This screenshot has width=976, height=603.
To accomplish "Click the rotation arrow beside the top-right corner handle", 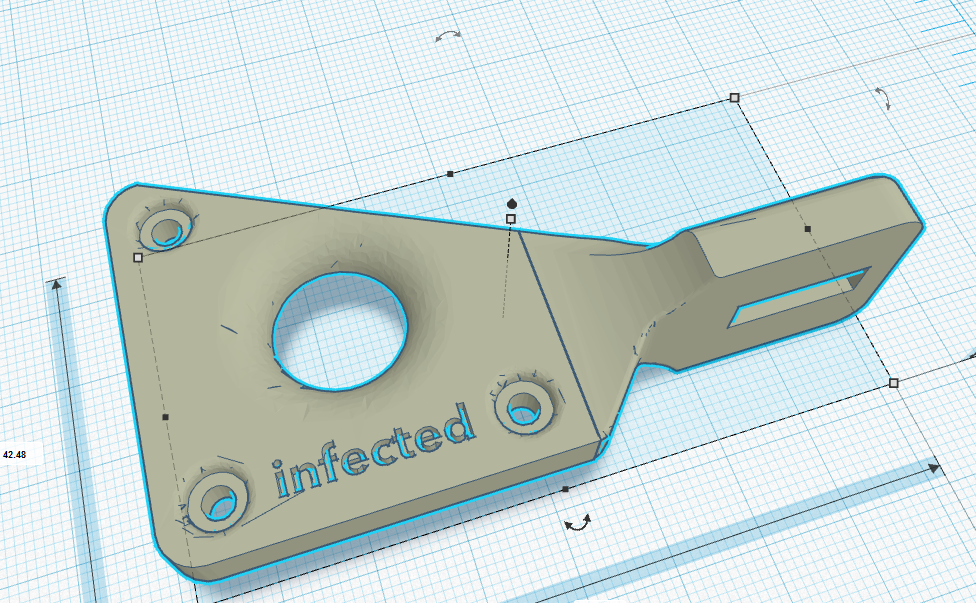I will click(883, 98).
